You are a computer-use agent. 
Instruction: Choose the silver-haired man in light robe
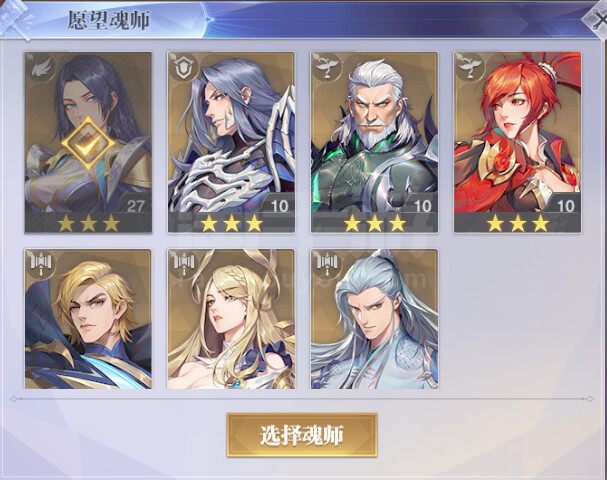tap(374, 319)
